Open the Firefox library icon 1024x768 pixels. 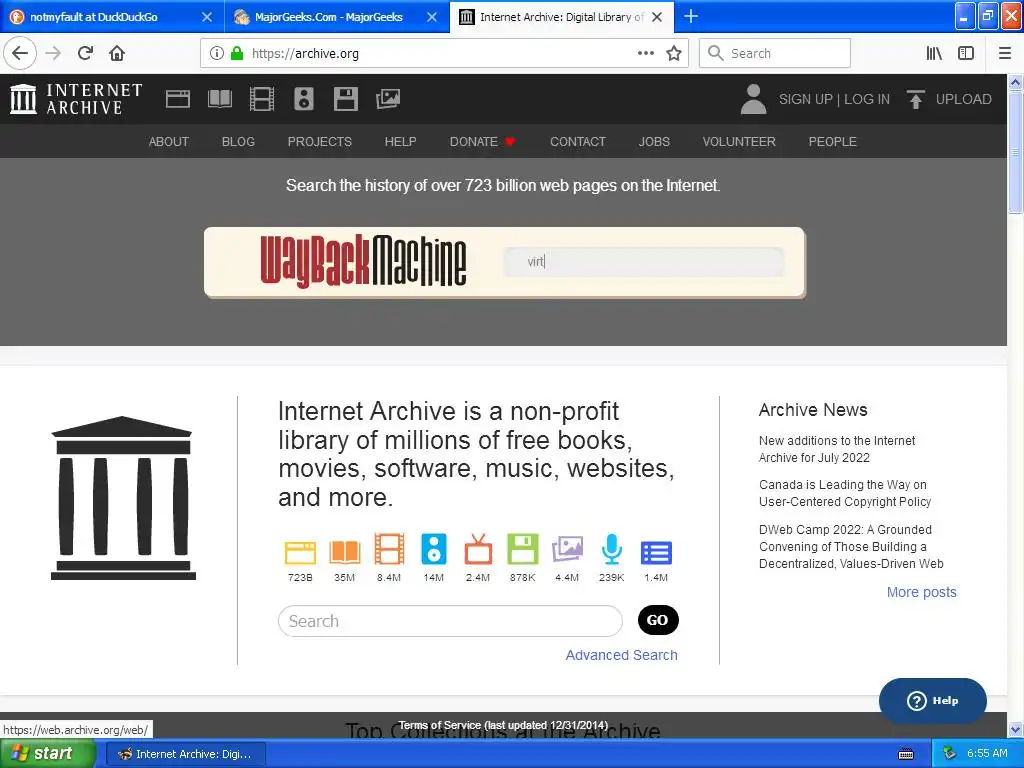point(934,53)
